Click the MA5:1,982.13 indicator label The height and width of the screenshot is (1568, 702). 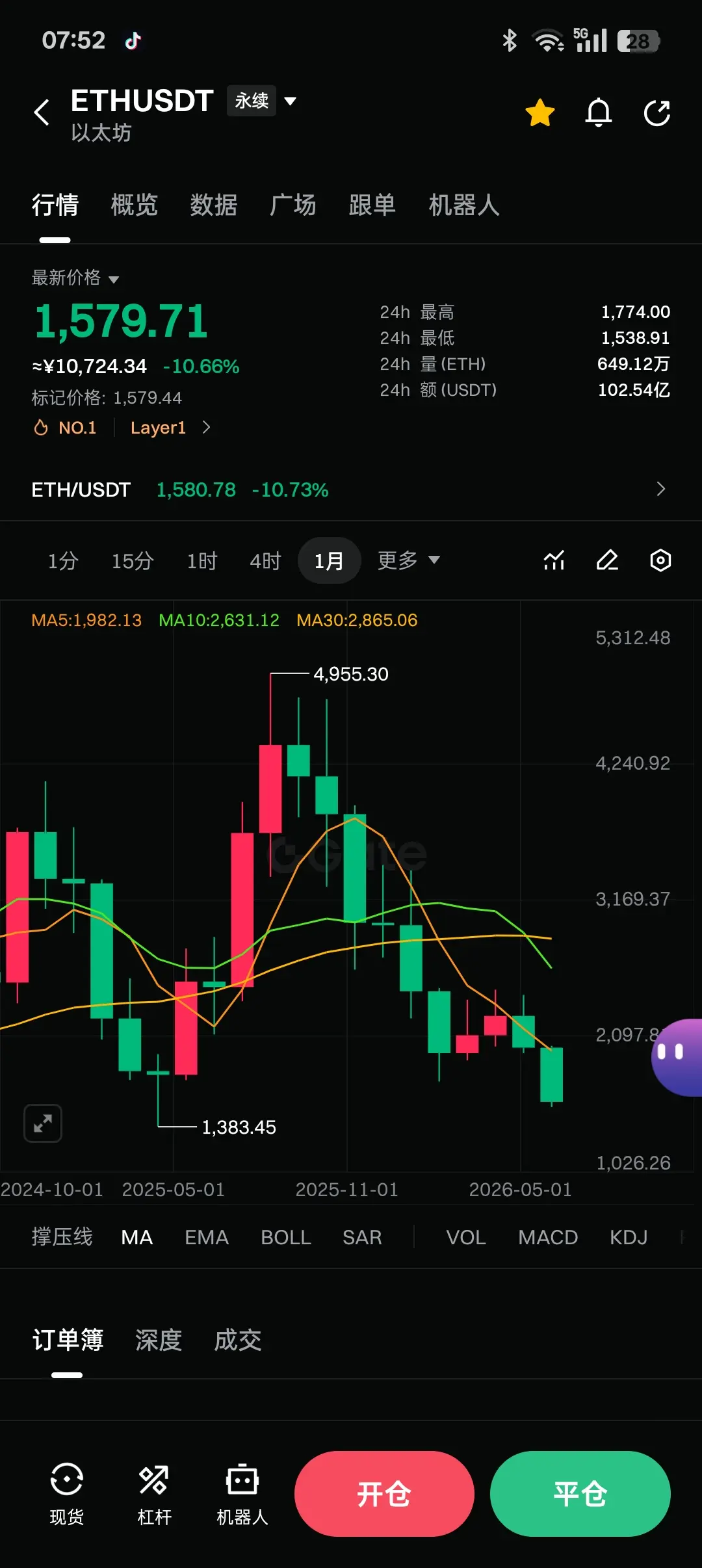86,620
